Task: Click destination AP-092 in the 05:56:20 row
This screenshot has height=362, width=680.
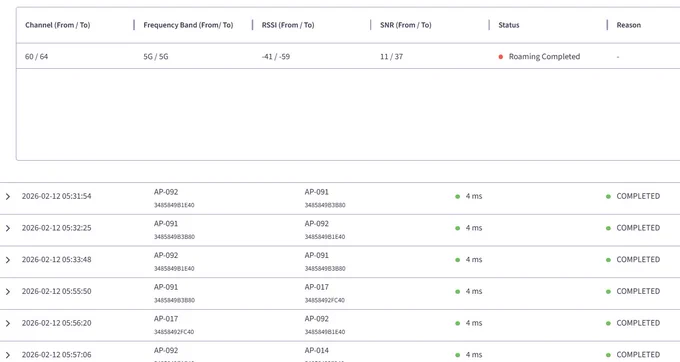Action: pyautogui.click(x=317, y=318)
